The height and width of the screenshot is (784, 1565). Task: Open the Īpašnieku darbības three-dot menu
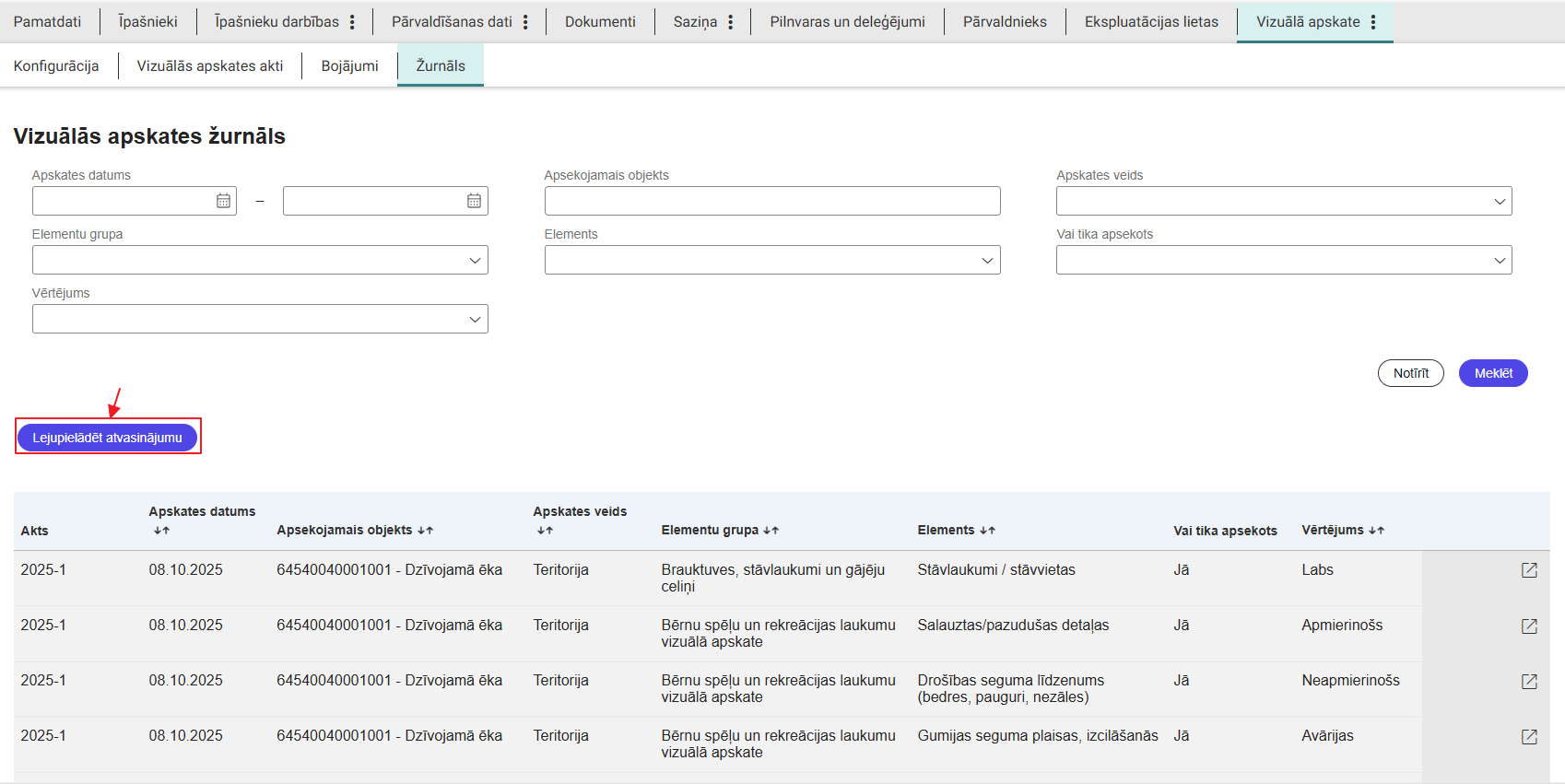pyautogui.click(x=352, y=22)
